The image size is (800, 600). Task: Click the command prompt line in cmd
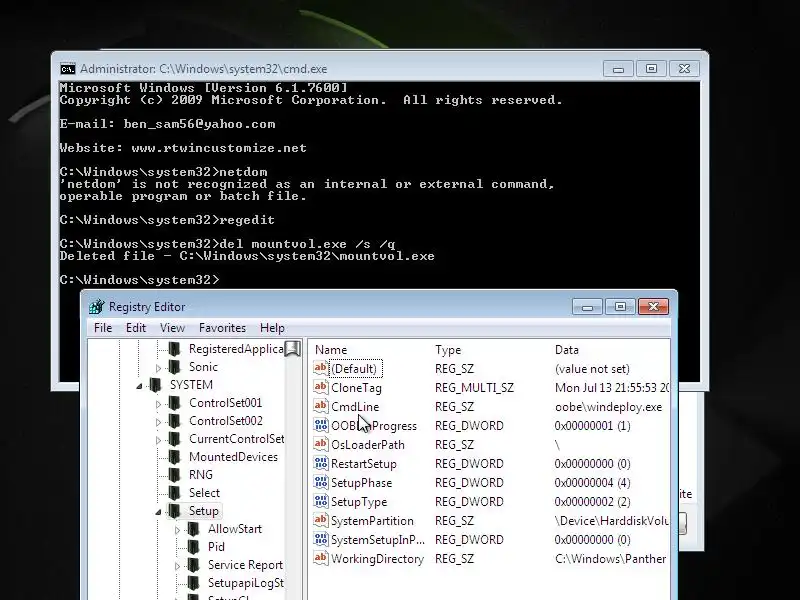pyautogui.click(x=139, y=280)
